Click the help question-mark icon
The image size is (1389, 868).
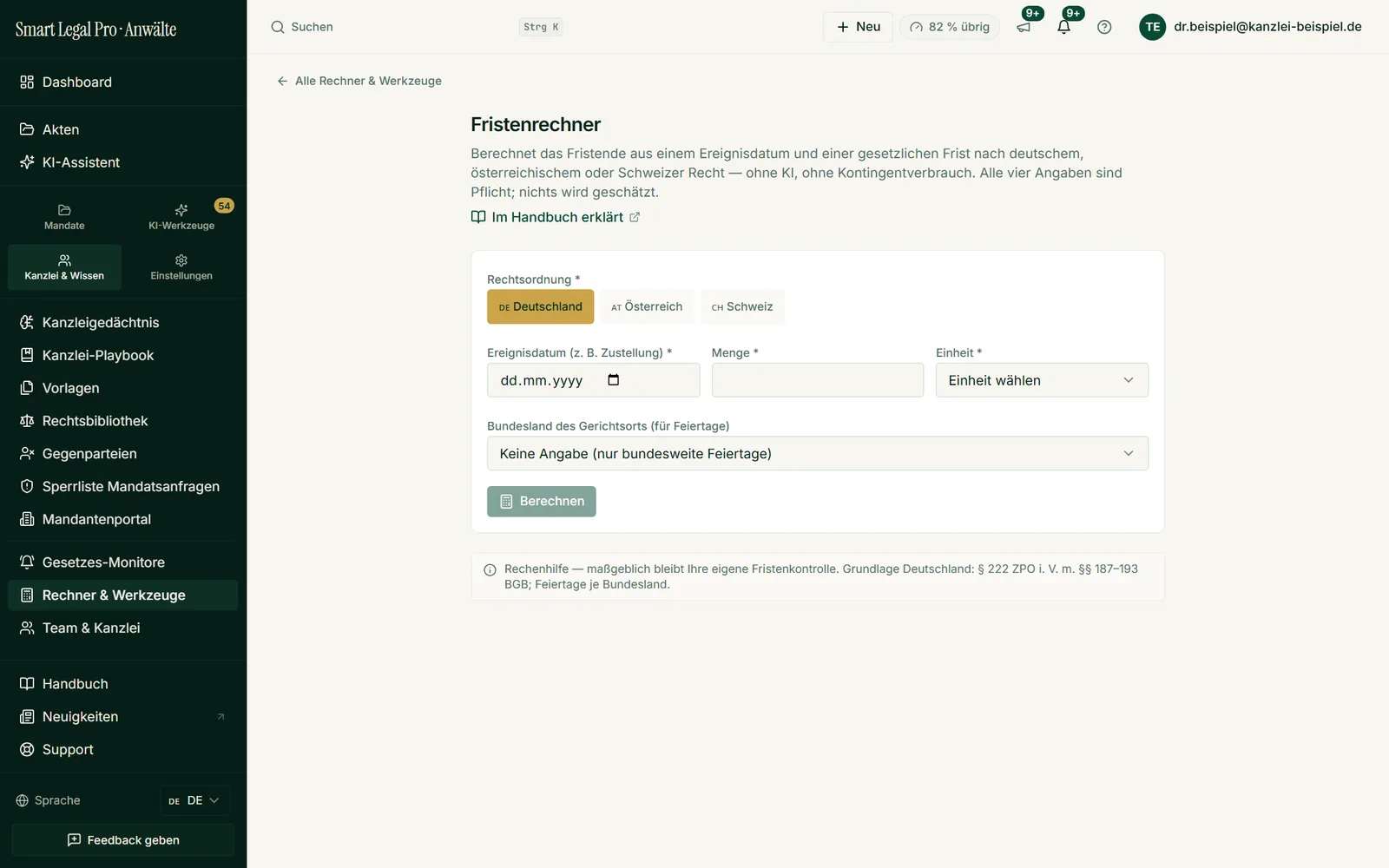click(1104, 27)
